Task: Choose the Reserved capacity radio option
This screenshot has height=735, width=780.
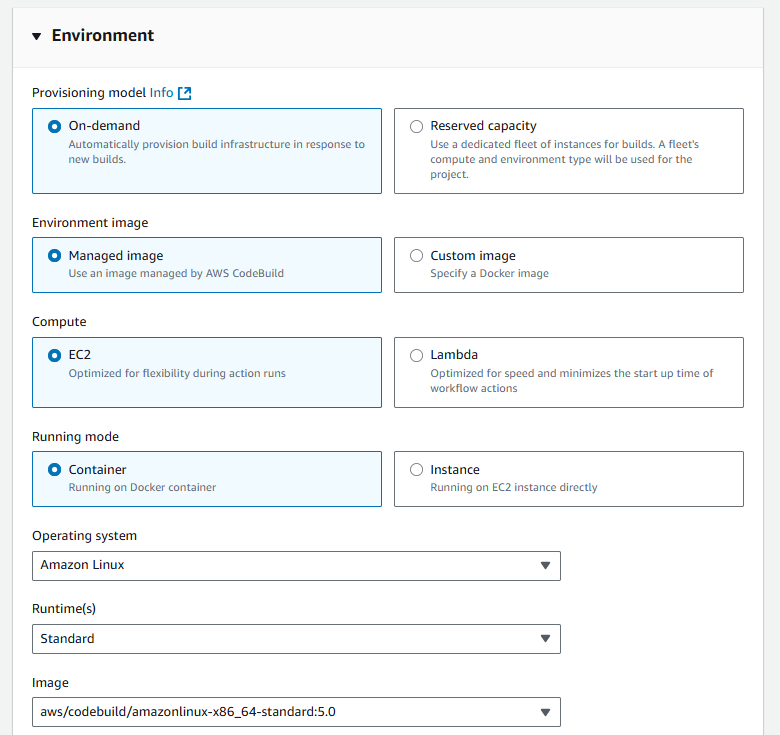Action: point(416,126)
